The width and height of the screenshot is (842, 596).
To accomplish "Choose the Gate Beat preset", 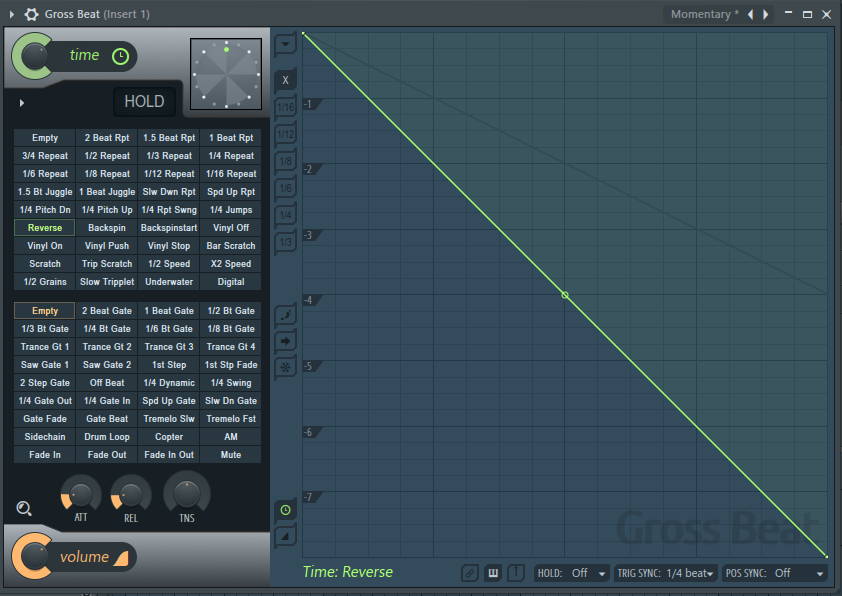I will (x=107, y=419).
